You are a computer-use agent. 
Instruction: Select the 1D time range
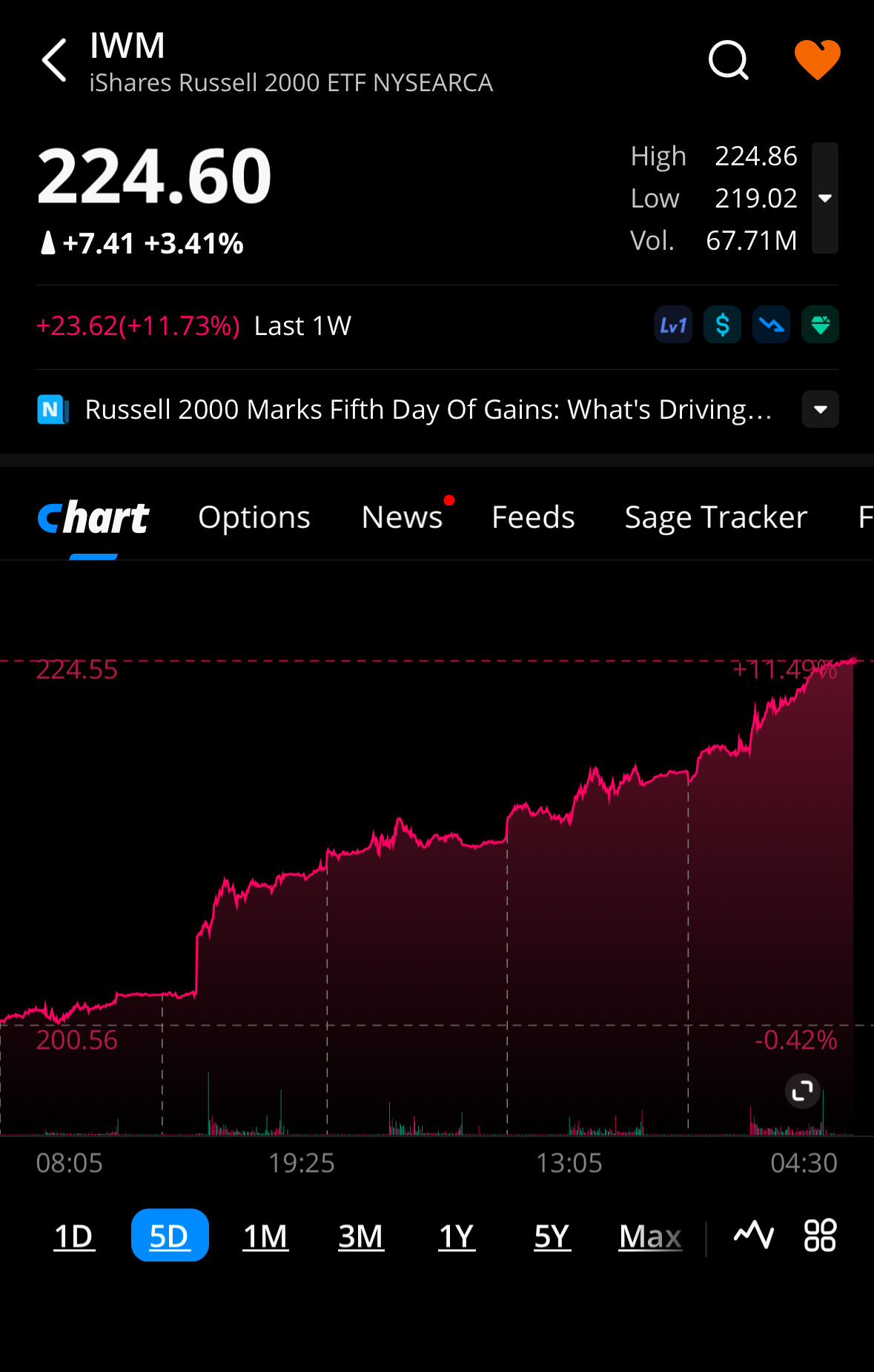click(74, 1236)
